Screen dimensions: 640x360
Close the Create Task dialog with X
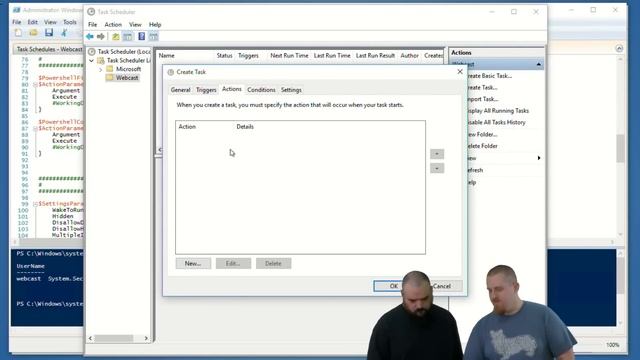(x=460, y=71)
